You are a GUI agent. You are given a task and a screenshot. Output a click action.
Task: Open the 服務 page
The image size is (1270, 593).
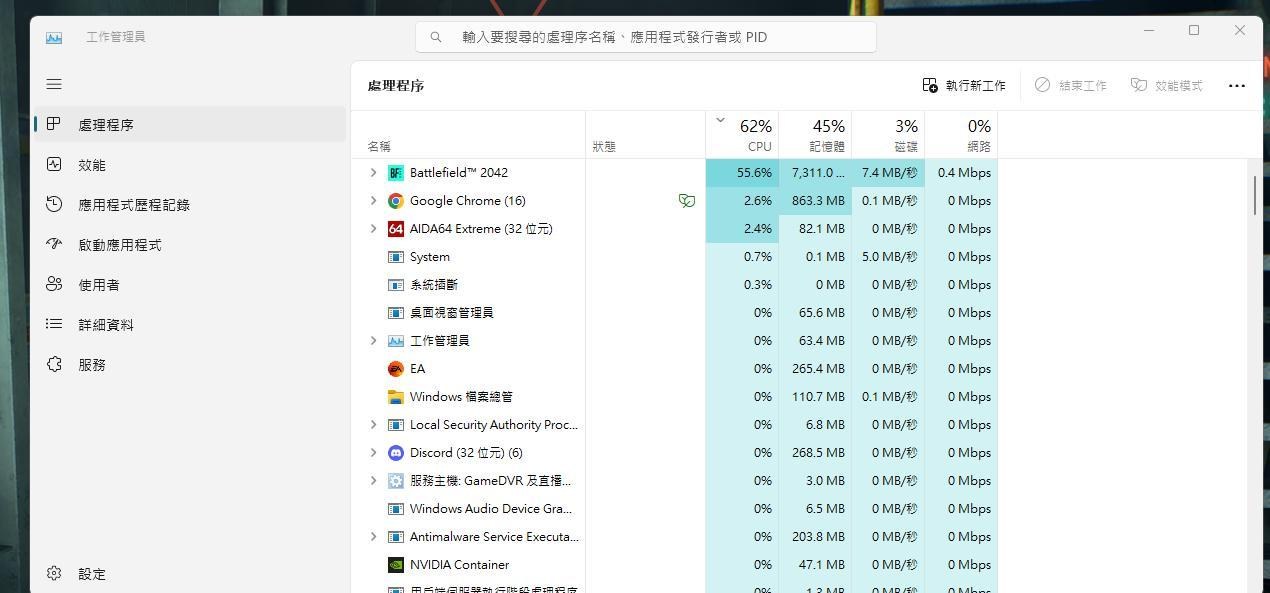(92, 364)
